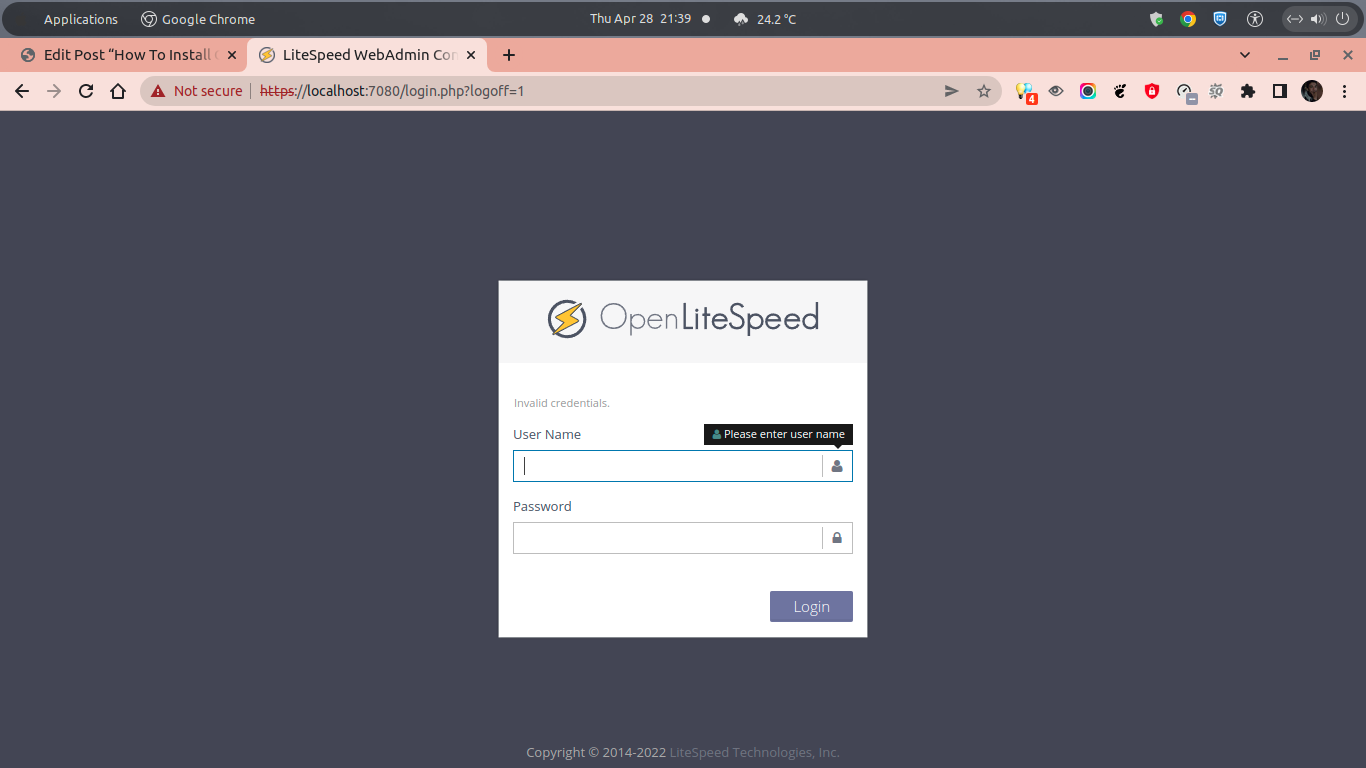Click the User Name input field
This screenshot has width=1366, height=768.
[x=683, y=466]
